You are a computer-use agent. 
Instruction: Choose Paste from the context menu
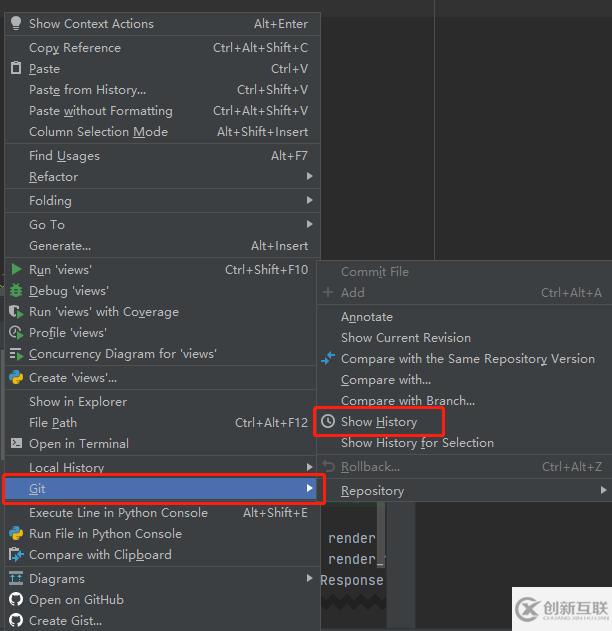point(162,69)
